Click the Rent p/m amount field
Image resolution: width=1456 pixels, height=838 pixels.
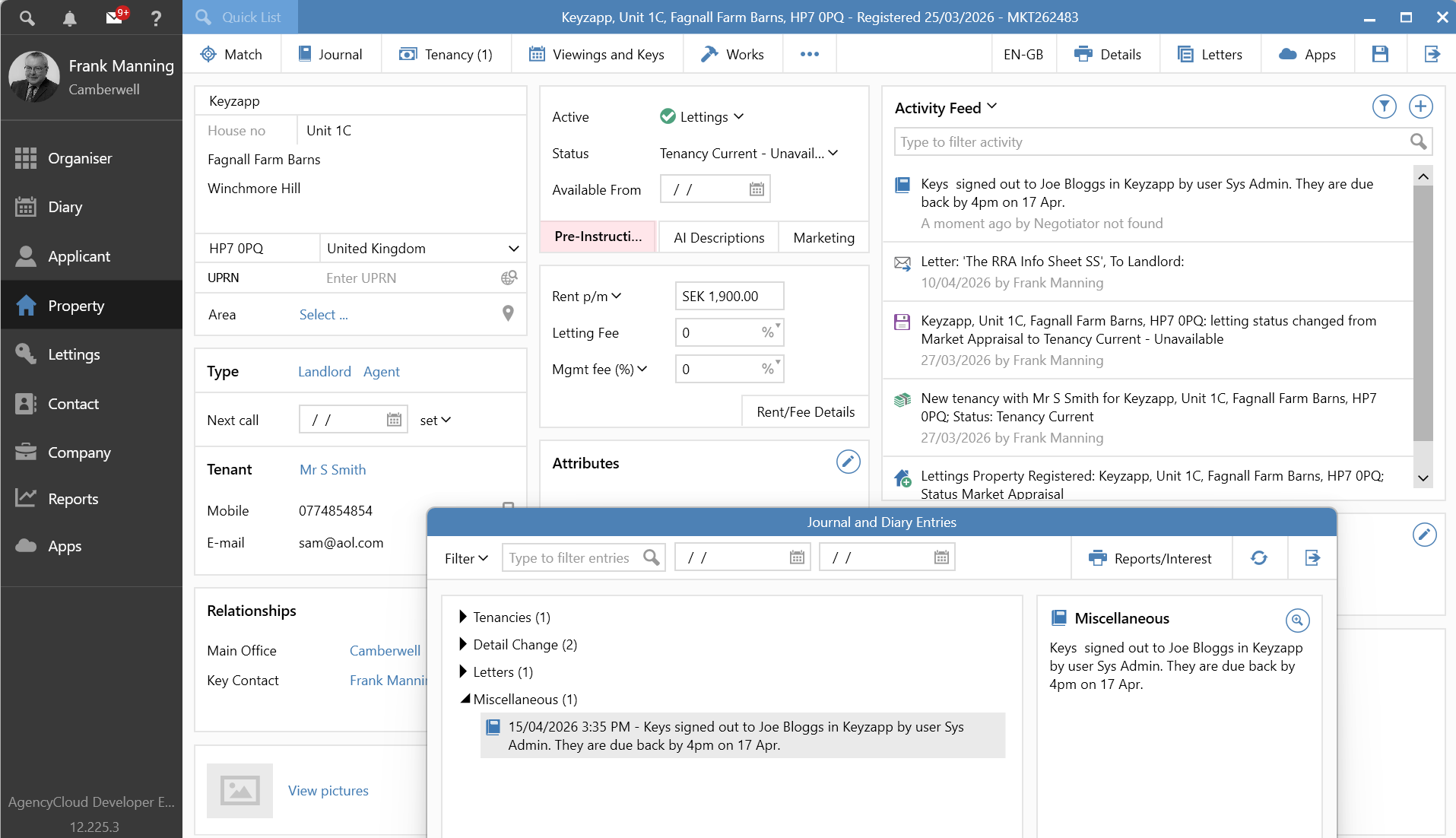(x=728, y=297)
